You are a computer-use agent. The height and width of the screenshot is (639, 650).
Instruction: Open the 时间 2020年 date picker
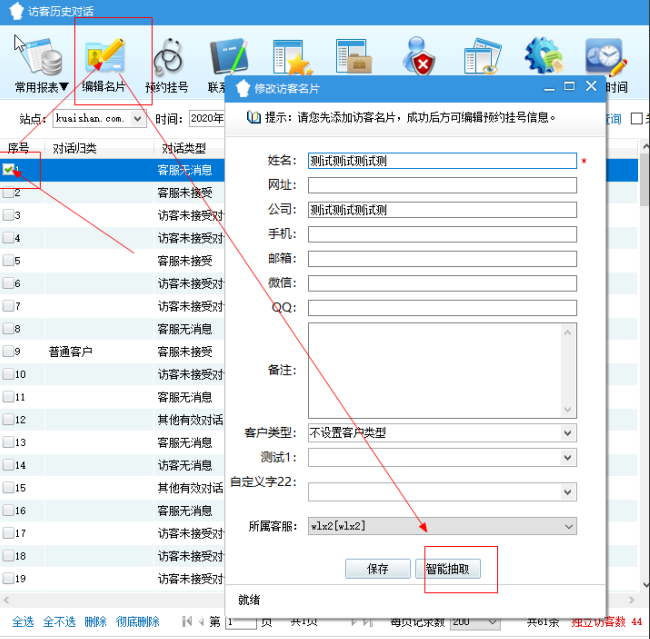click(206, 119)
